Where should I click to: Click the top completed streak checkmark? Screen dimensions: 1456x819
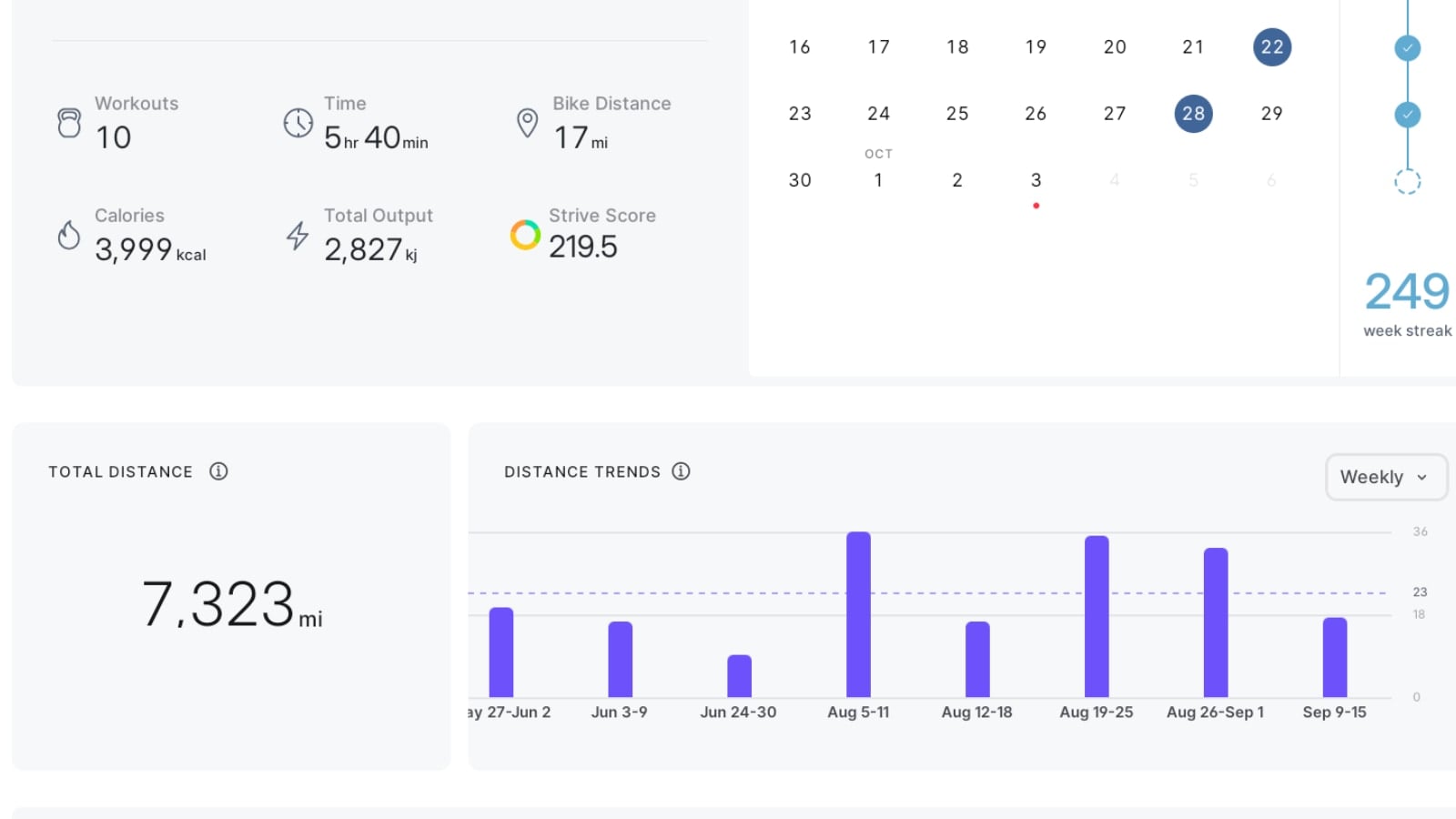coord(1407,47)
